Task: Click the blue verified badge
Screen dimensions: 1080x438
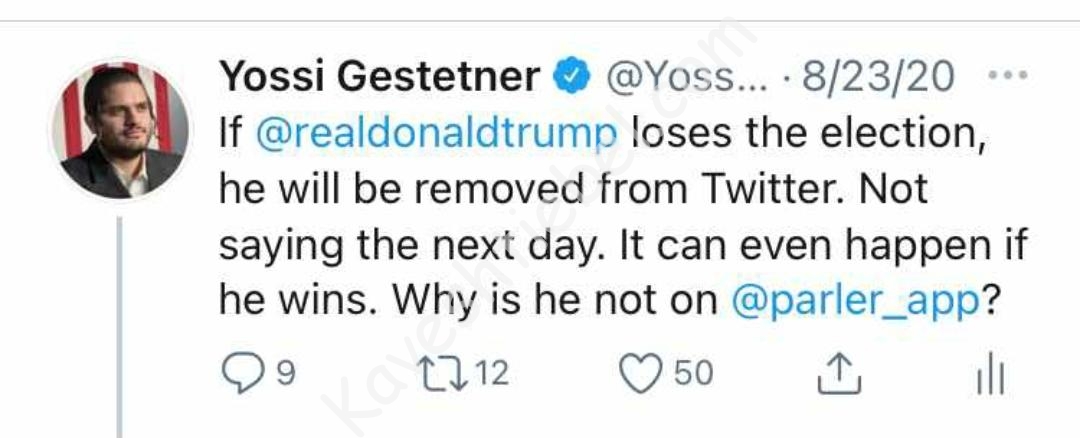Action: click(571, 78)
